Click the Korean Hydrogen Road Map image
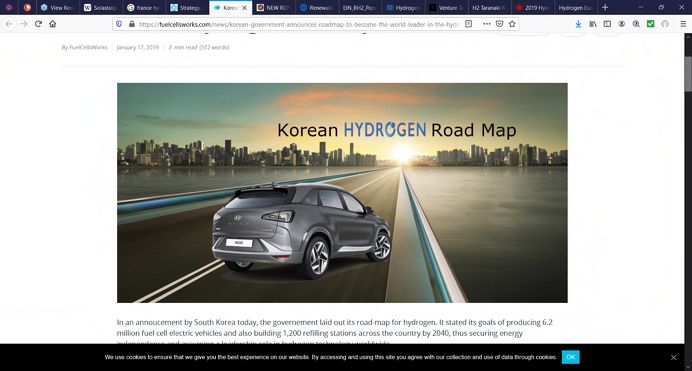This screenshot has width=692, height=371. [x=342, y=193]
